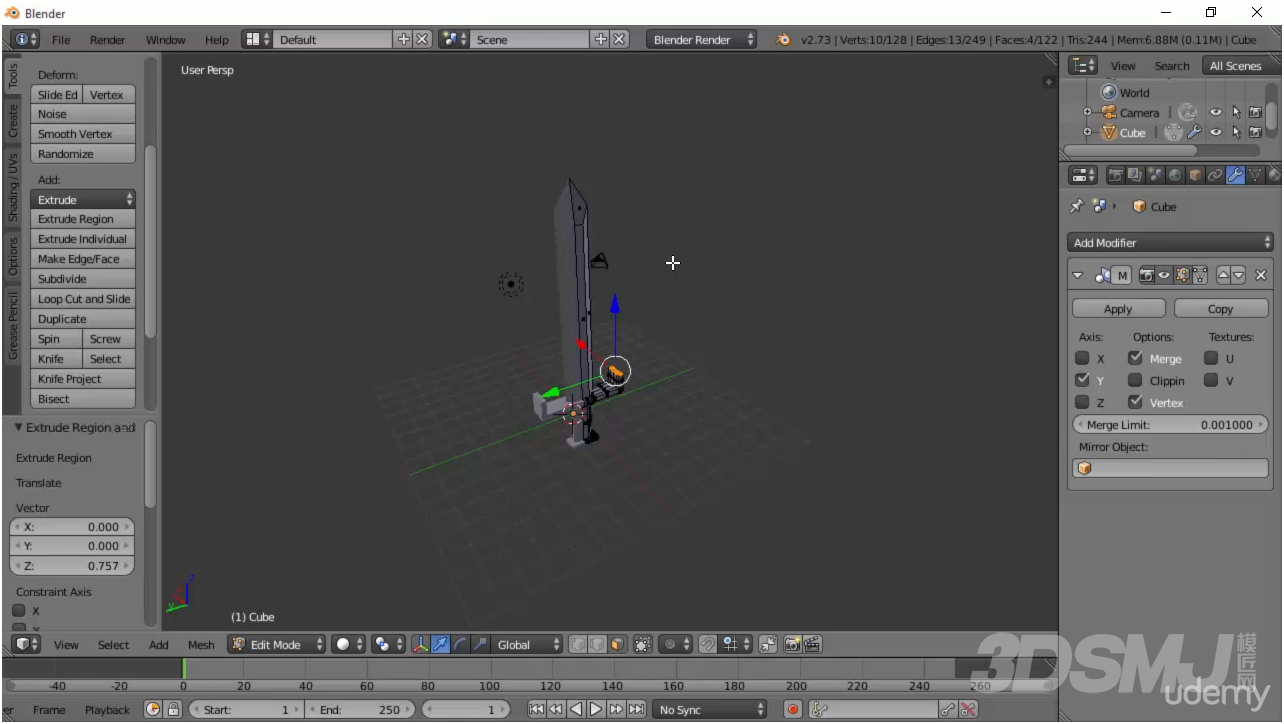
Task: Open the Object Data mesh properties tab
Action: 1255,175
